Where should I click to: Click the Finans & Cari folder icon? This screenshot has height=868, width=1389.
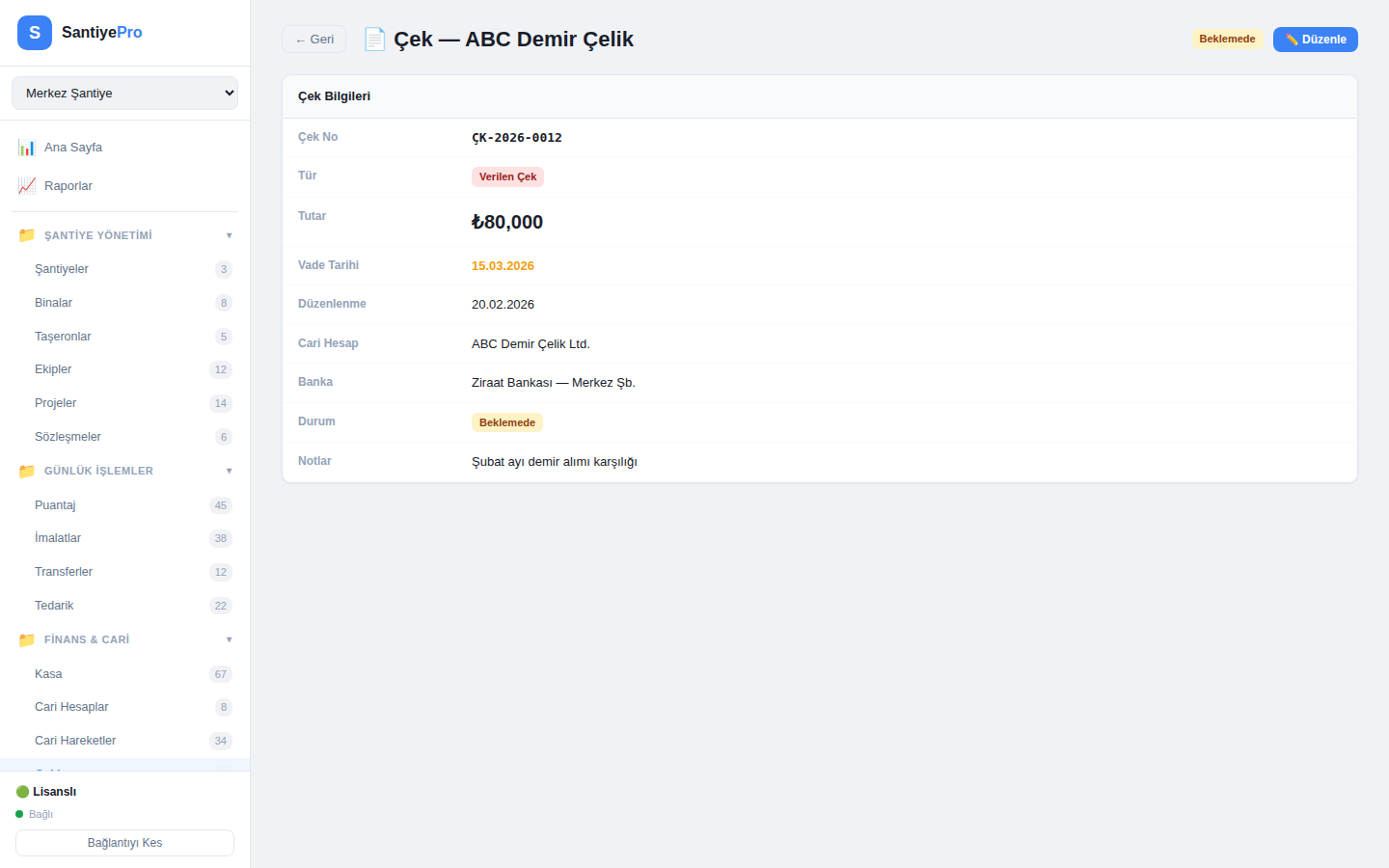[x=27, y=639]
